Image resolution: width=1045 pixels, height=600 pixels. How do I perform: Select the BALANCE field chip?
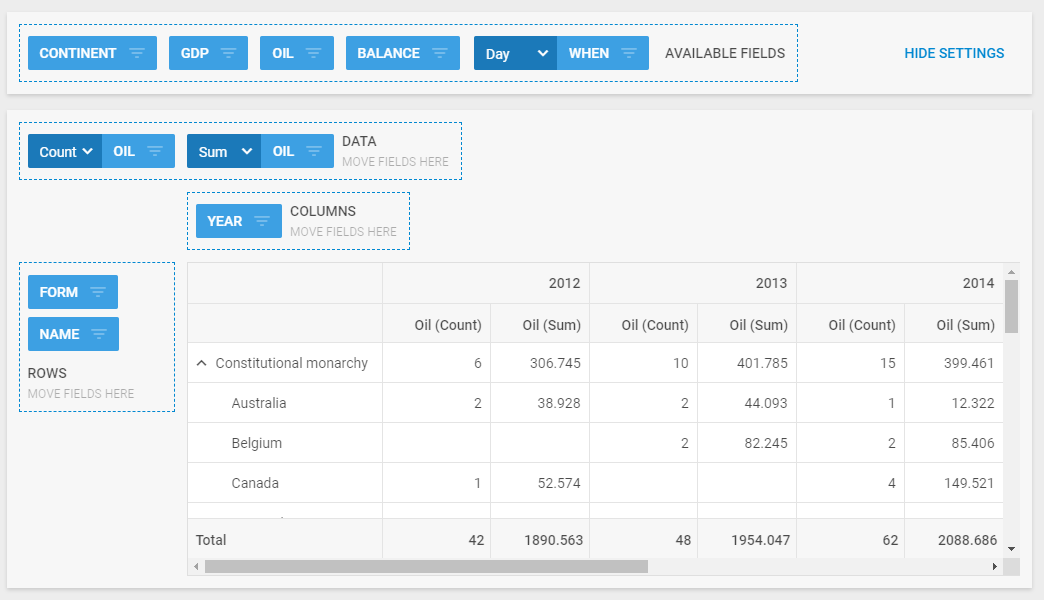coord(403,53)
